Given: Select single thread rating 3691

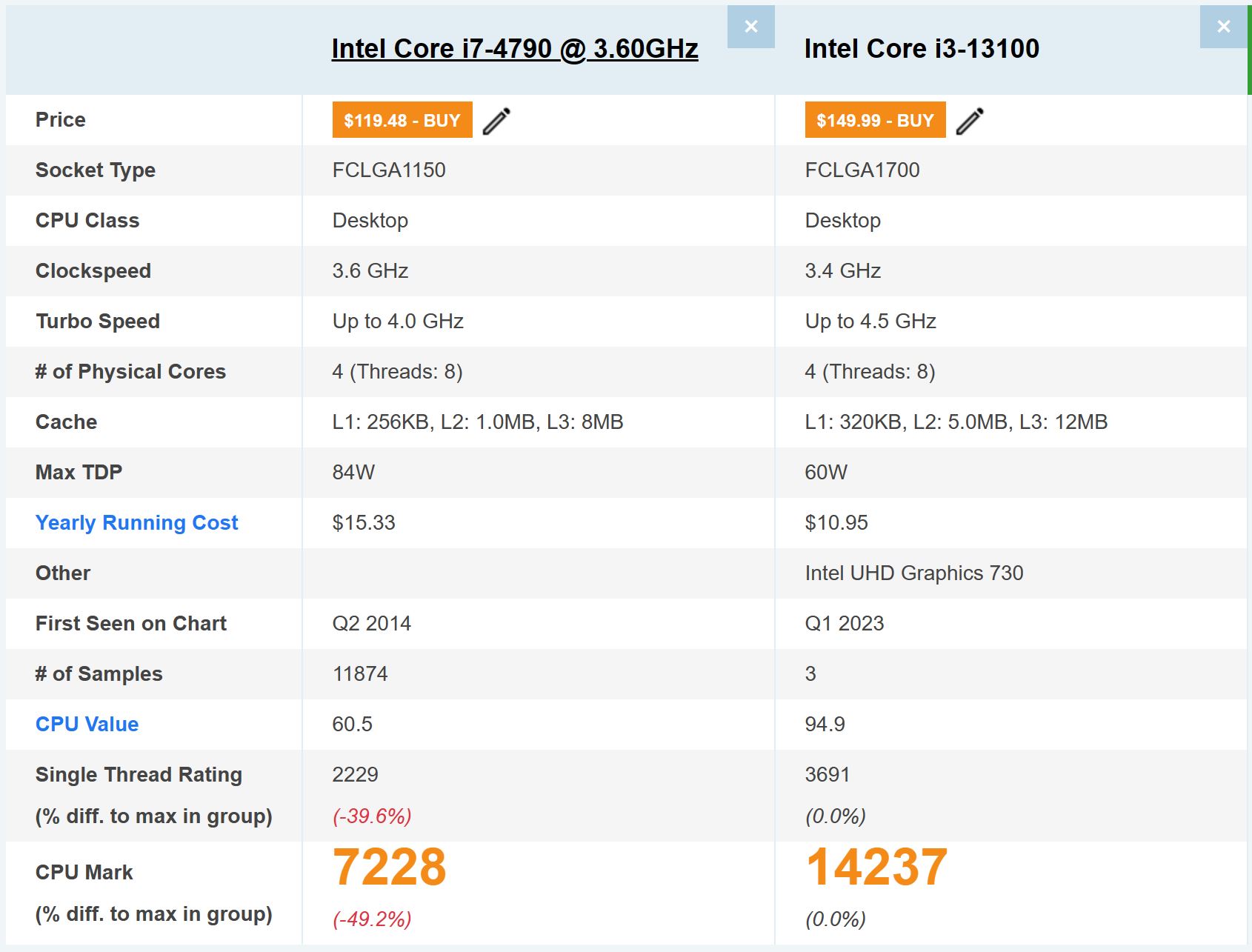Looking at the screenshot, I should pyautogui.click(x=828, y=775).
